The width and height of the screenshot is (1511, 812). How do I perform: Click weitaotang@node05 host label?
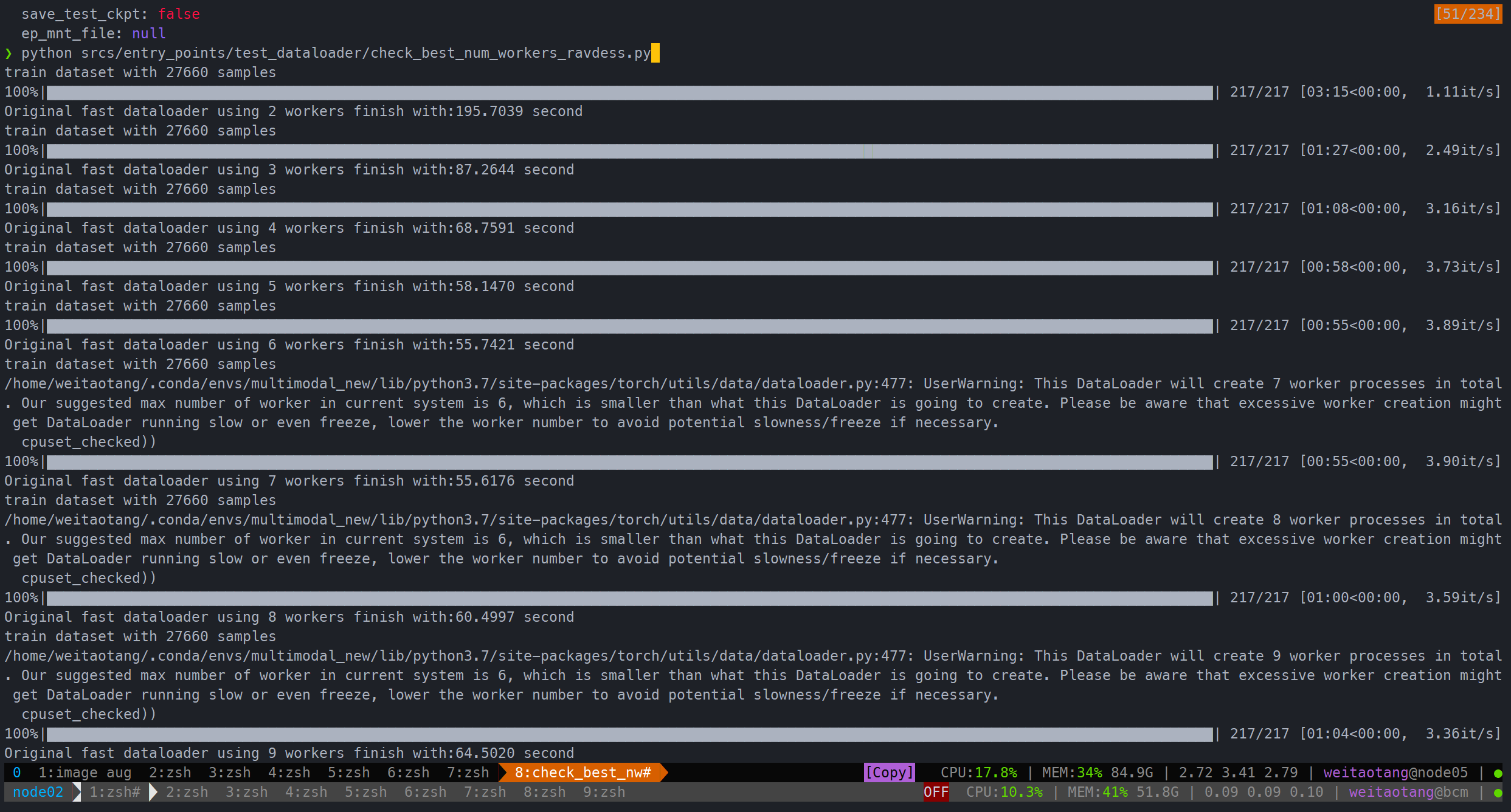tap(1395, 772)
